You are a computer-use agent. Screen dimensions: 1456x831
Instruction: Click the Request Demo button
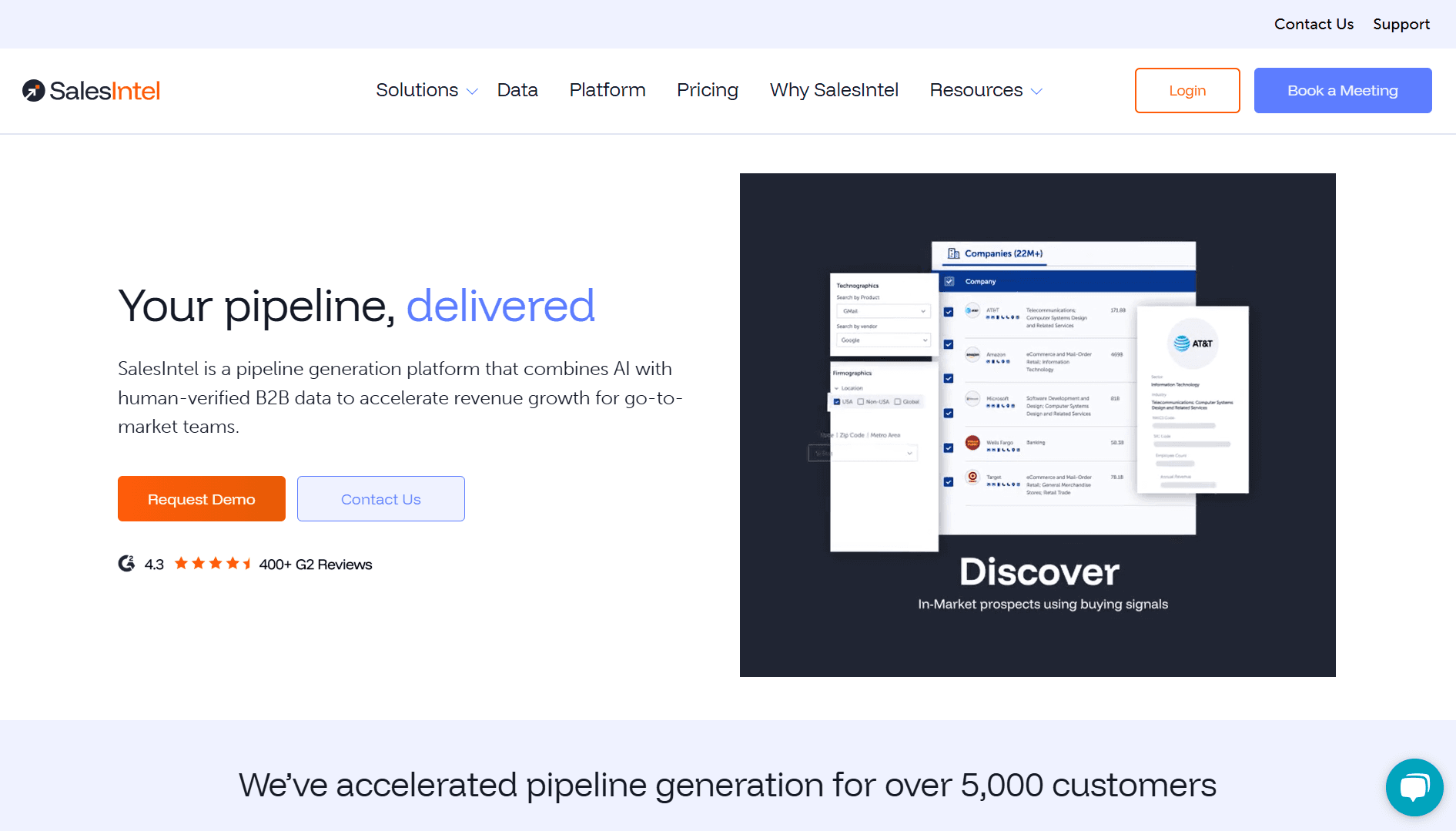coord(201,498)
